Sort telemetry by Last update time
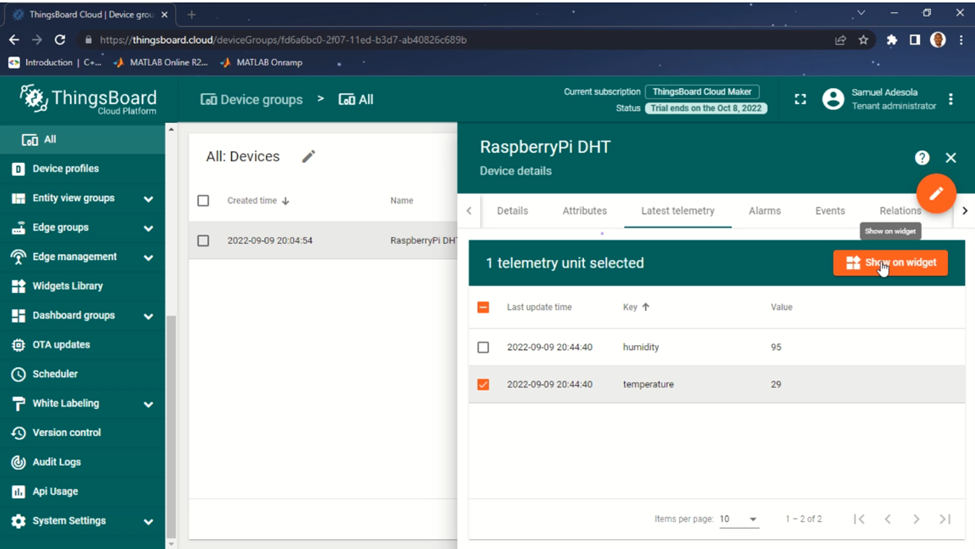Image resolution: width=975 pixels, height=549 pixels. 539,307
